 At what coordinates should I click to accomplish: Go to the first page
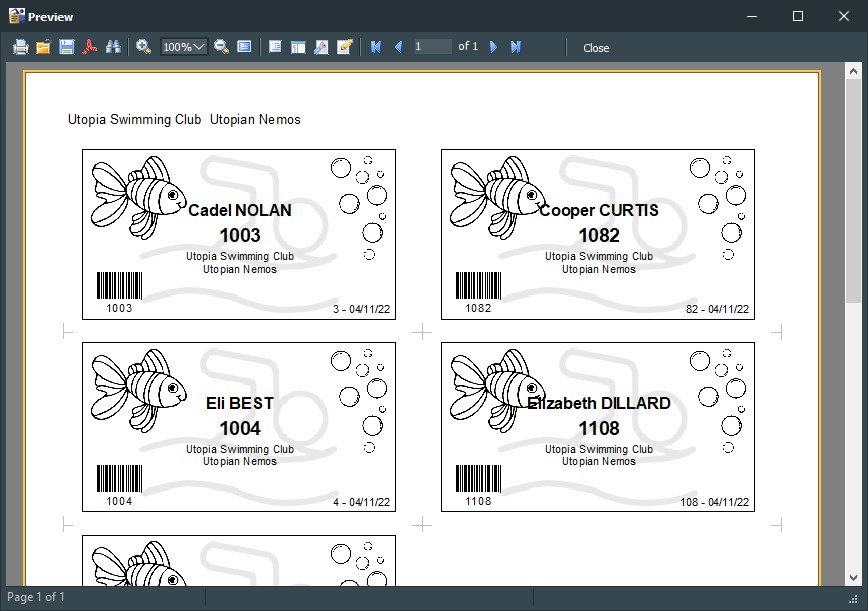click(x=376, y=47)
